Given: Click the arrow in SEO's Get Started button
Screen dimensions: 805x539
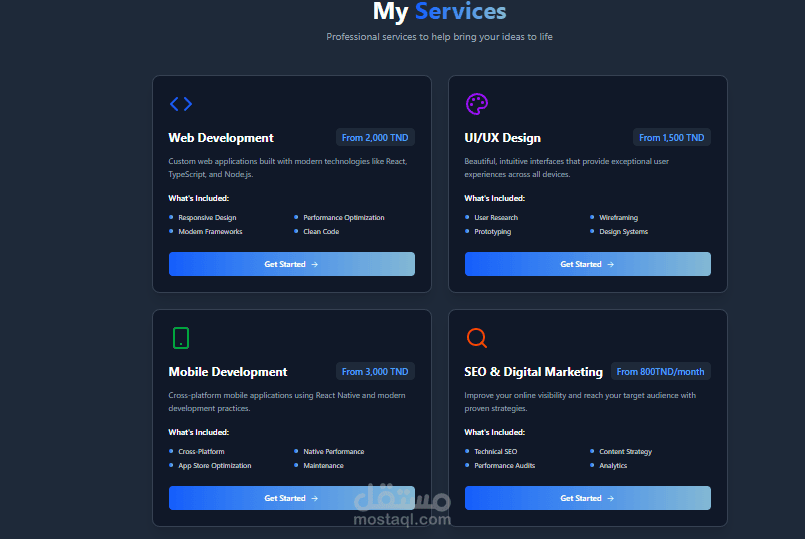Looking at the screenshot, I should 610,498.
